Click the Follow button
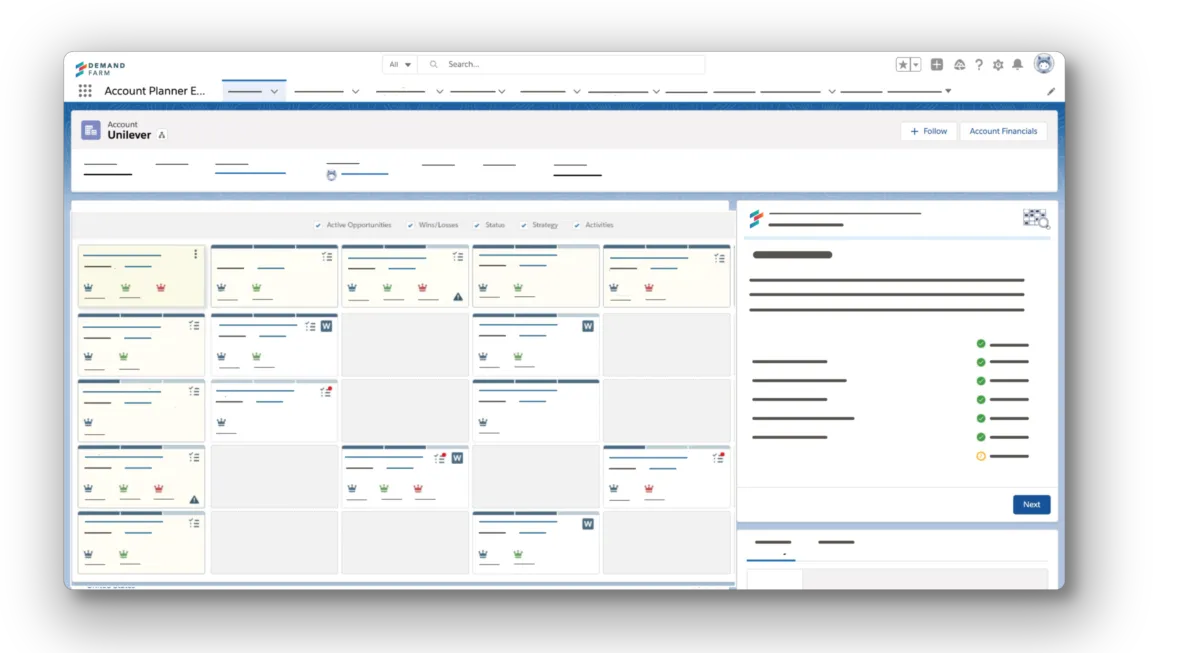This screenshot has height=653, width=1200. 928,131
